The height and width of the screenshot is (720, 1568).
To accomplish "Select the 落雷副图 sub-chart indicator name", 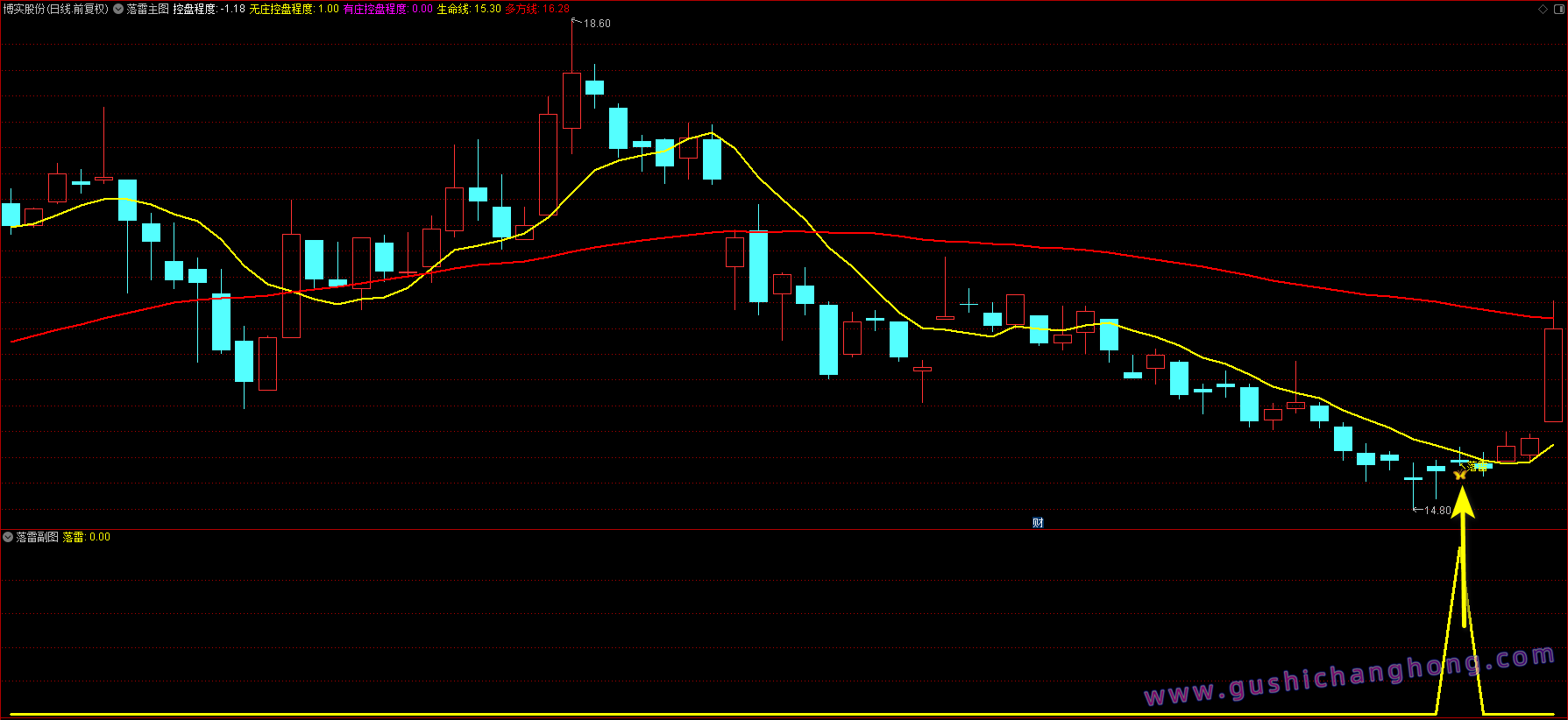I will (x=38, y=537).
